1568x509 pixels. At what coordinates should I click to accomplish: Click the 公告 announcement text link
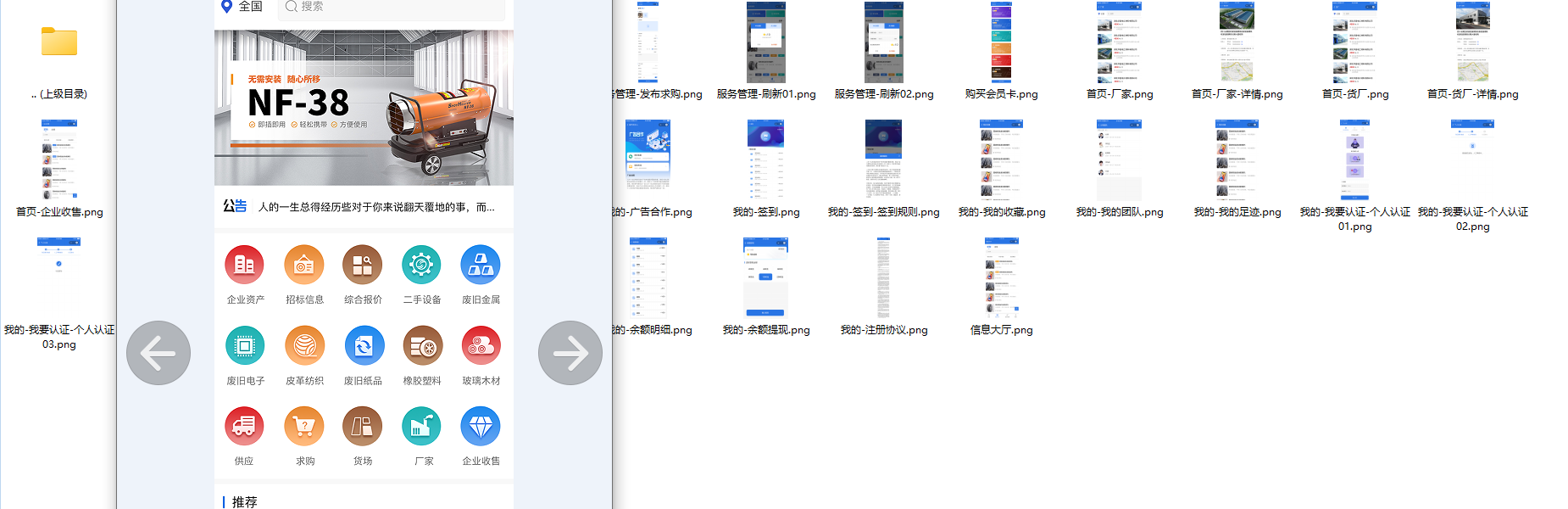(375, 207)
